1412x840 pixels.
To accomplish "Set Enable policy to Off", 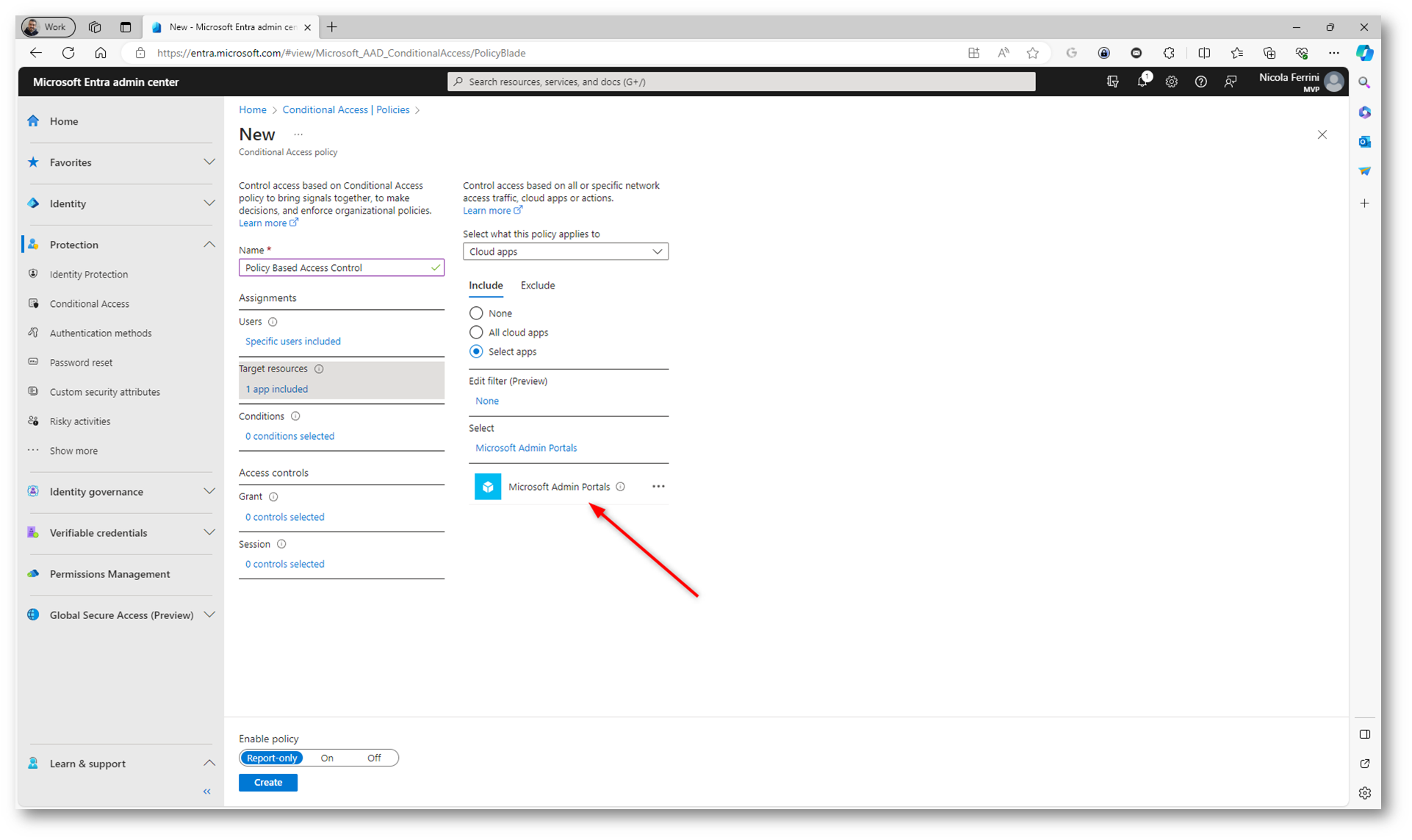I will click(374, 758).
